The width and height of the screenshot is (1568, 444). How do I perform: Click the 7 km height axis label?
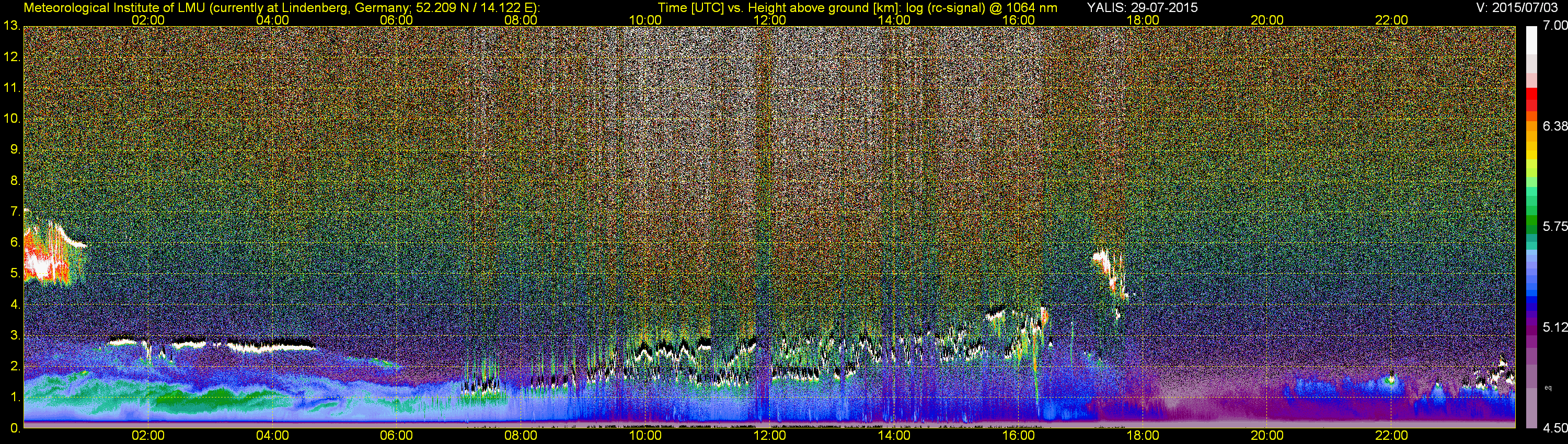click(x=15, y=212)
